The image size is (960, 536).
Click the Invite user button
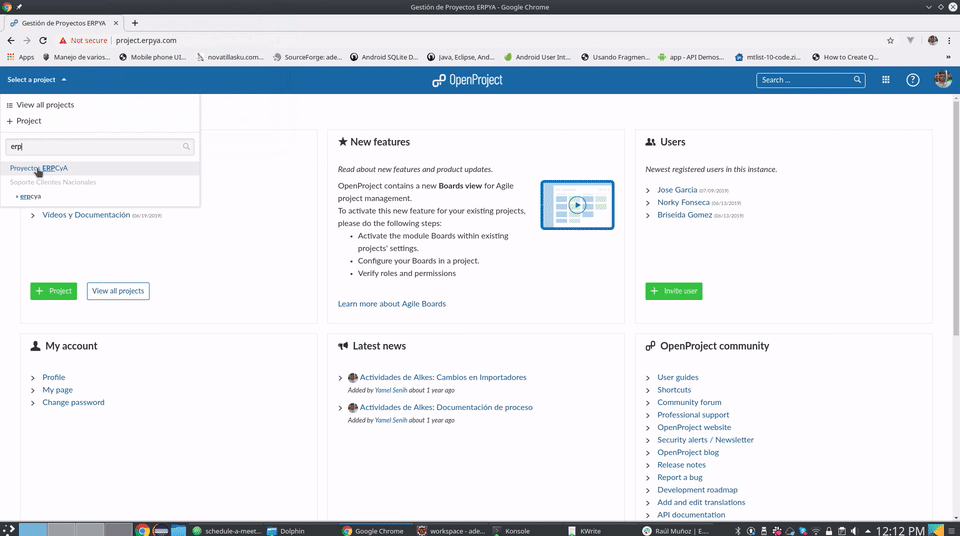click(x=673, y=291)
